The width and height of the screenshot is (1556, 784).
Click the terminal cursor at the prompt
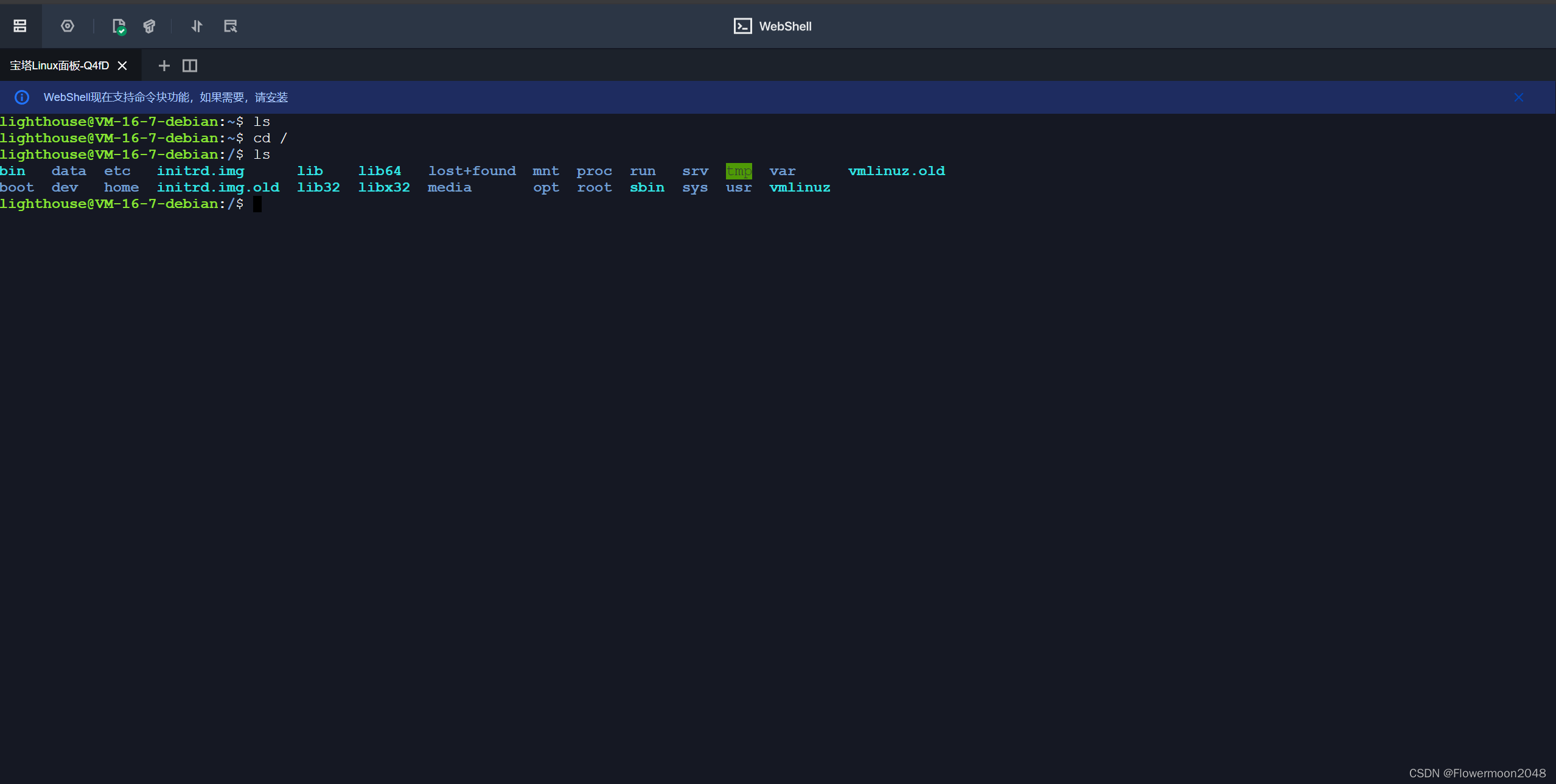point(257,204)
